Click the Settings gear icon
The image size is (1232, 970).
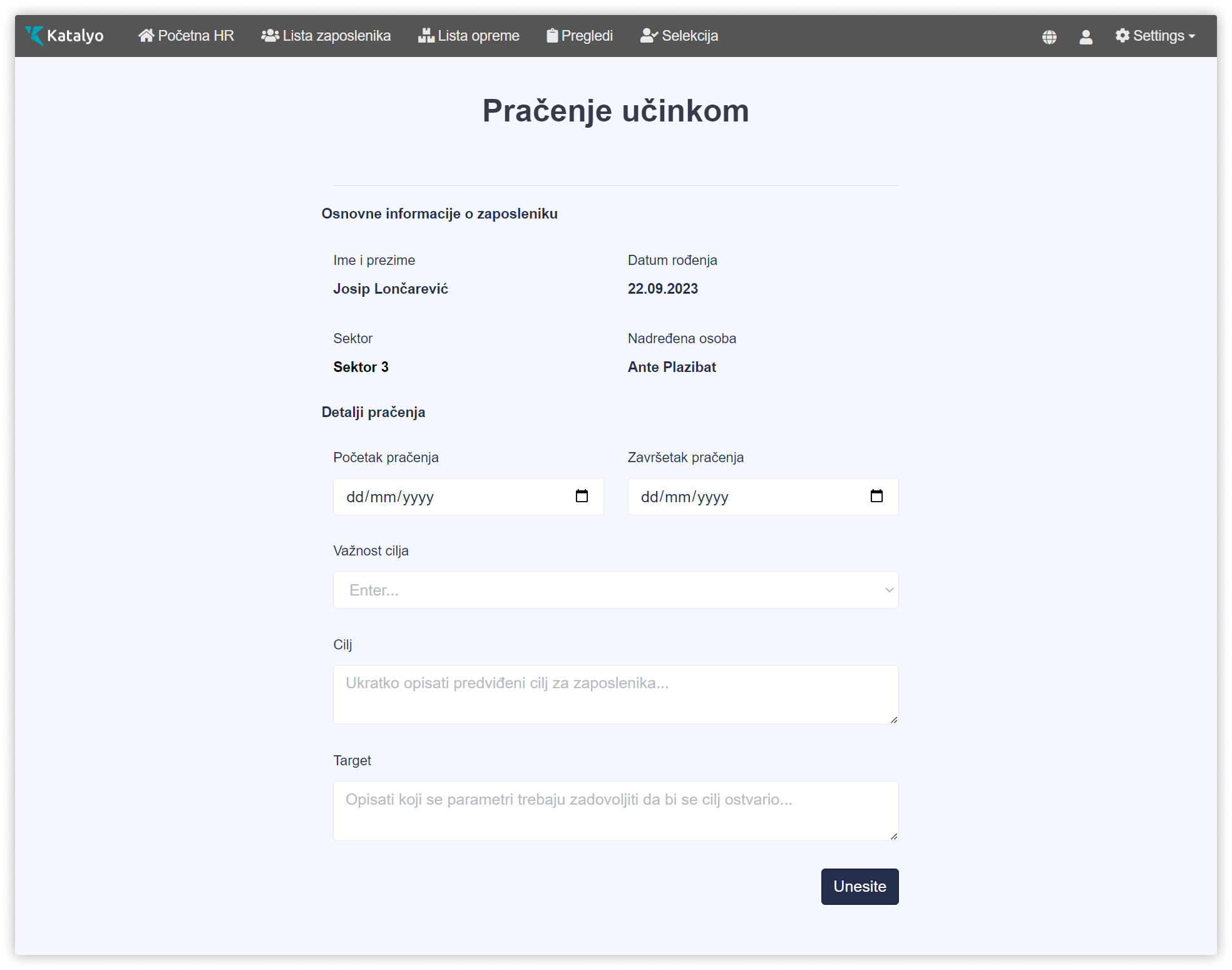[x=1122, y=36]
